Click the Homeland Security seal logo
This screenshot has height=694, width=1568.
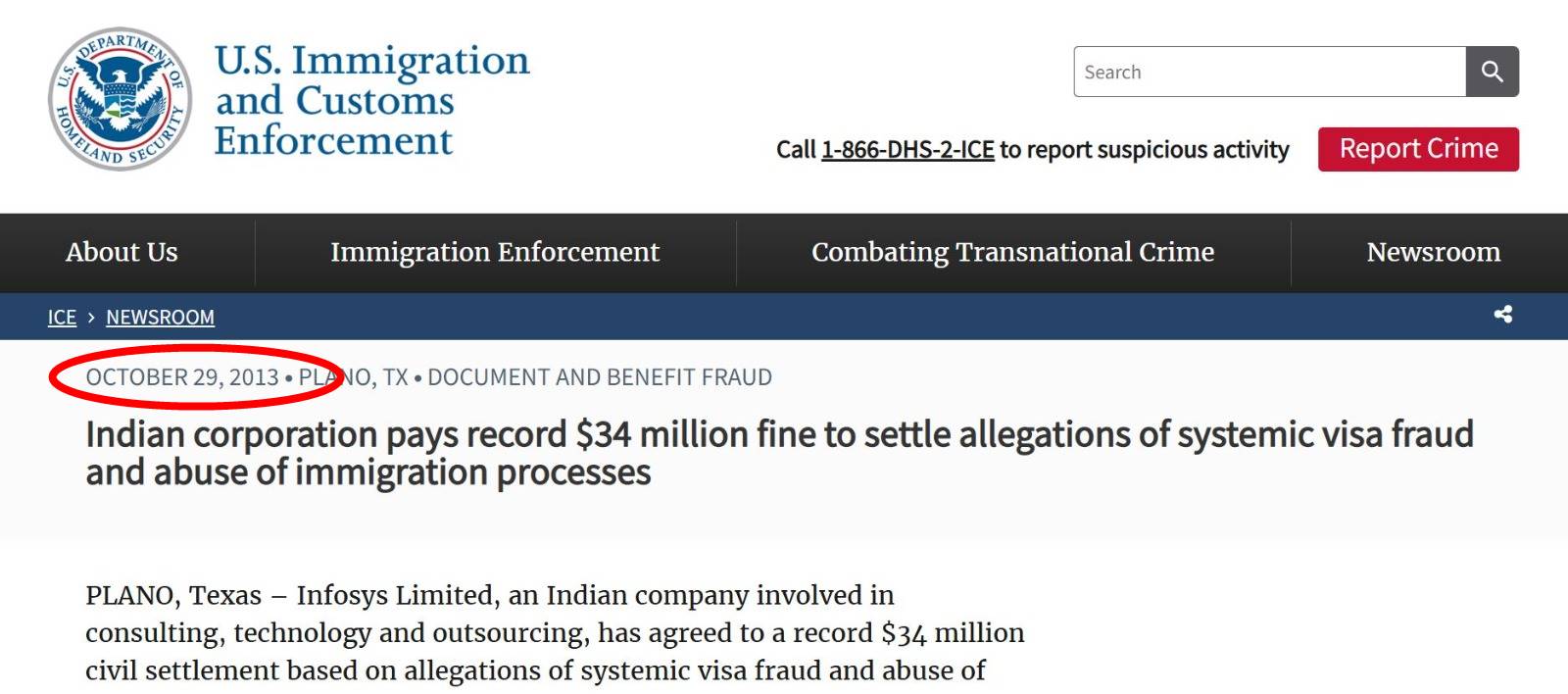120,99
